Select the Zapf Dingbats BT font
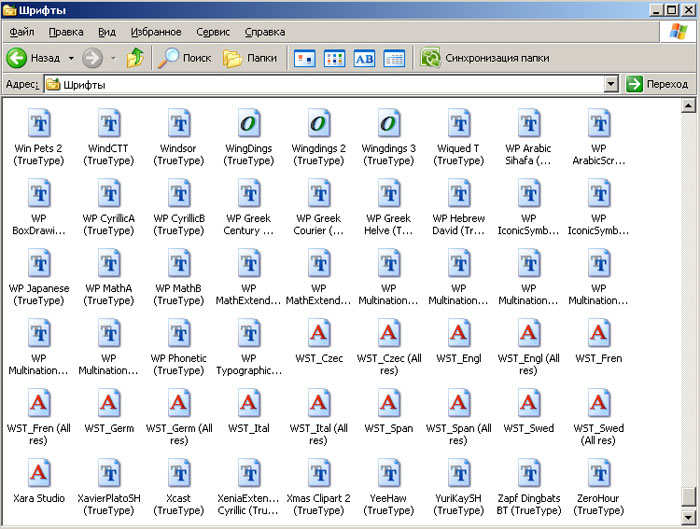 tap(529, 473)
